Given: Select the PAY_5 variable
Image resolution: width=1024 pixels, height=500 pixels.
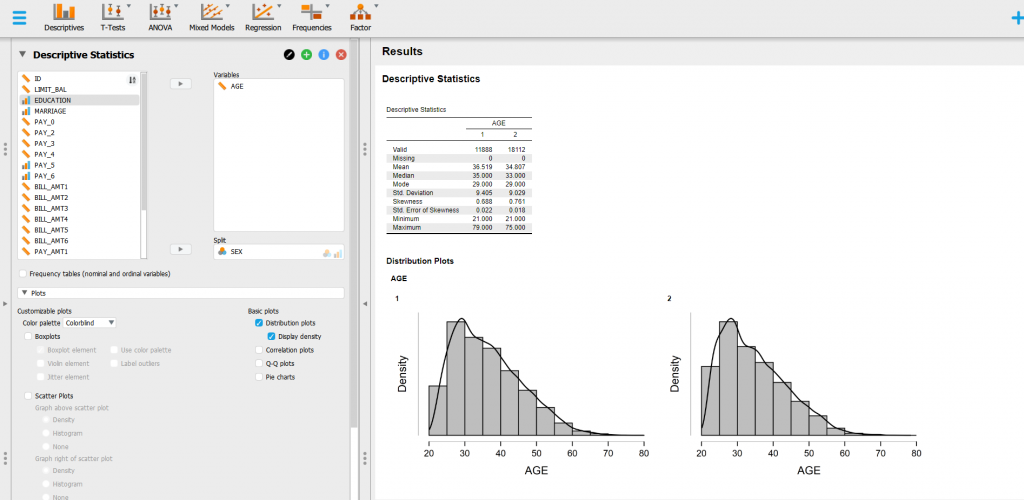Looking at the screenshot, I should (79, 165).
